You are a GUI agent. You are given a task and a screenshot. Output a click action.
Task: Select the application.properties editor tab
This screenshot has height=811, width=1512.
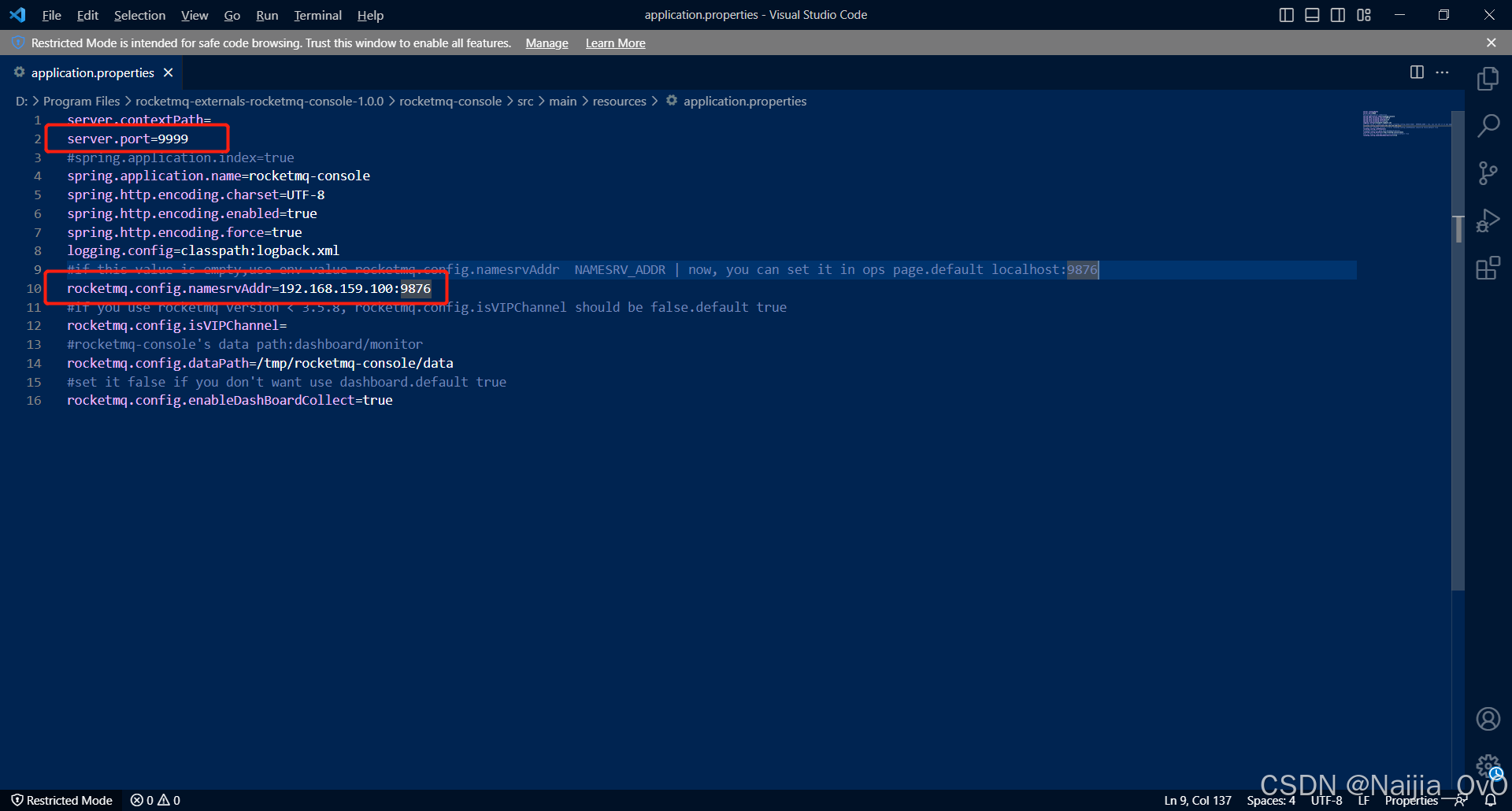click(92, 72)
